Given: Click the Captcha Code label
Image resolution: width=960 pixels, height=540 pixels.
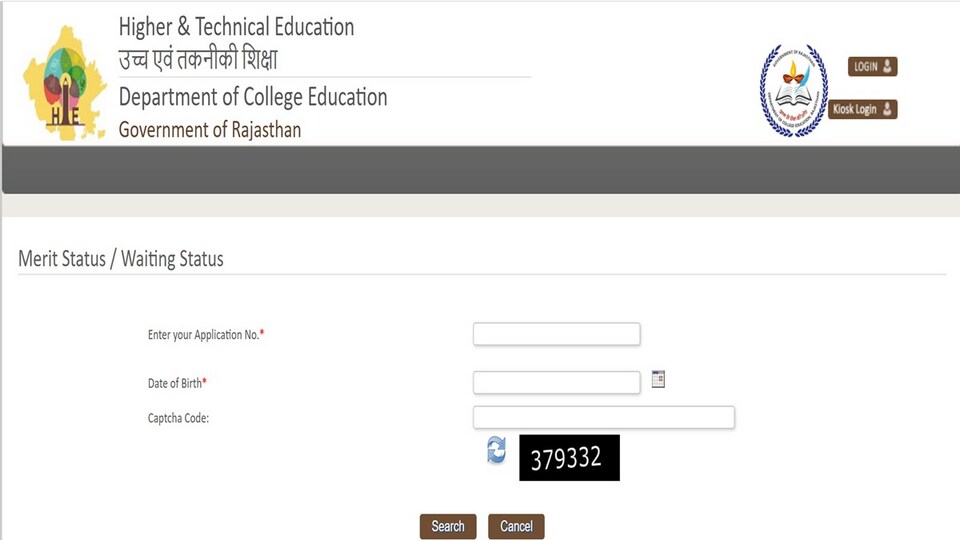Looking at the screenshot, I should pyautogui.click(x=178, y=418).
